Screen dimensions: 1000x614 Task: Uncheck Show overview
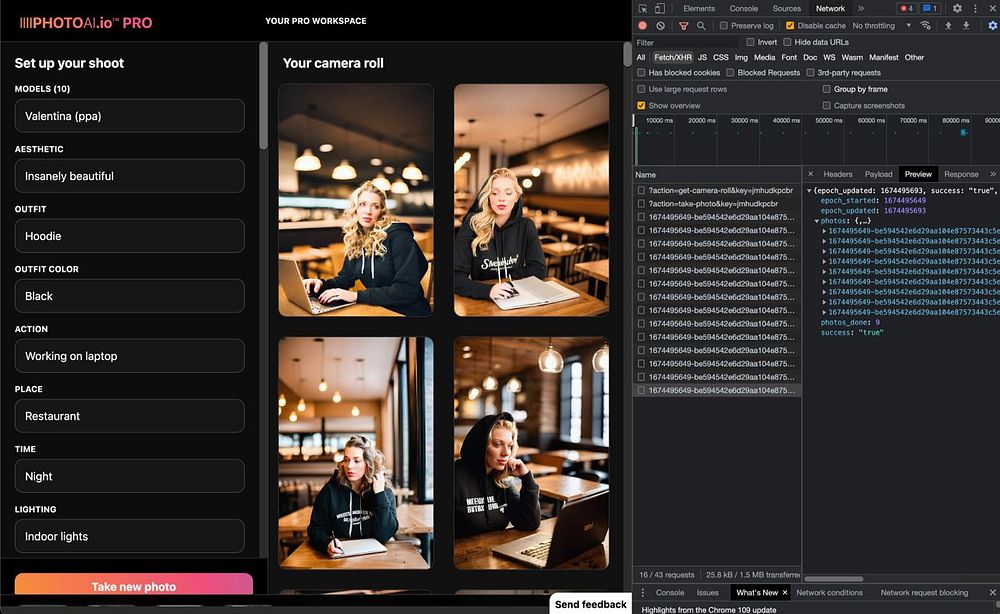pos(642,106)
